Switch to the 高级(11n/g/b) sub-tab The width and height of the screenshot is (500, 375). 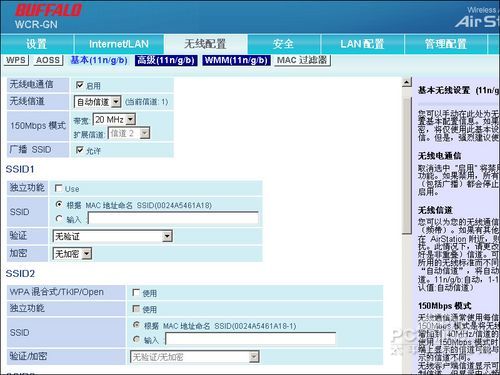166,60
